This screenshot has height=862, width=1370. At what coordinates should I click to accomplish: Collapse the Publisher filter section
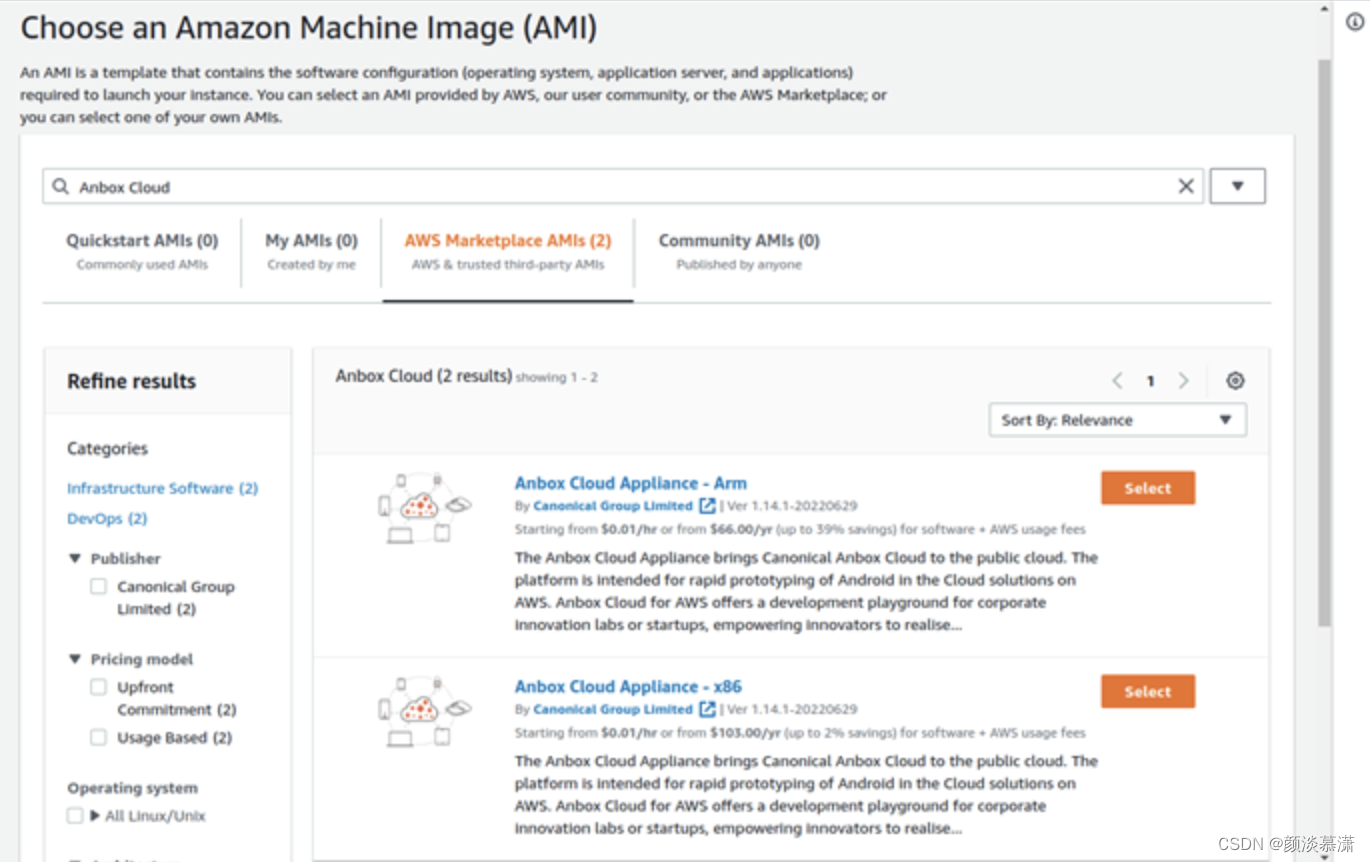(75, 558)
